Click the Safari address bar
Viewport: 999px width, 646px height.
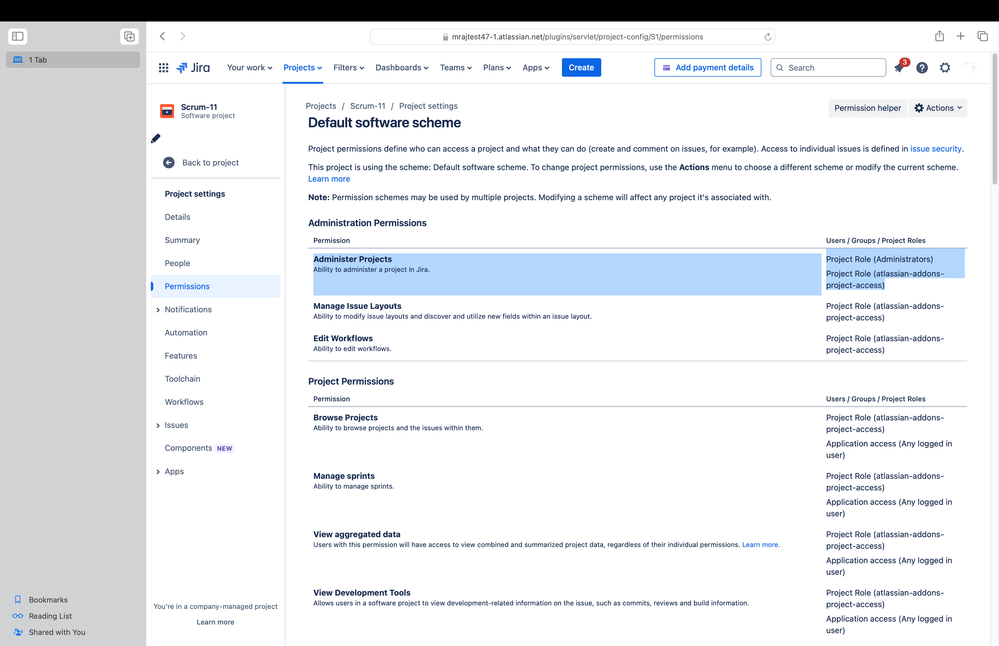[572, 37]
